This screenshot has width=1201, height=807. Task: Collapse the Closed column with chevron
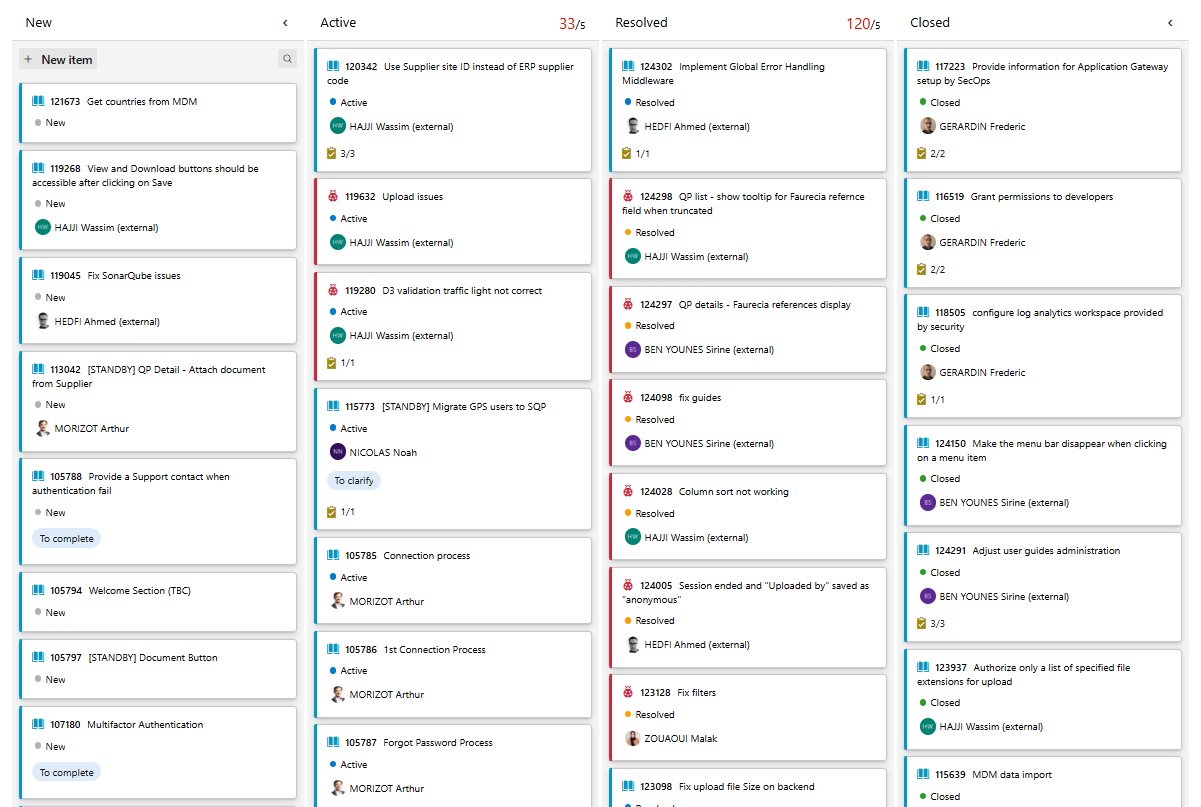coord(1170,23)
